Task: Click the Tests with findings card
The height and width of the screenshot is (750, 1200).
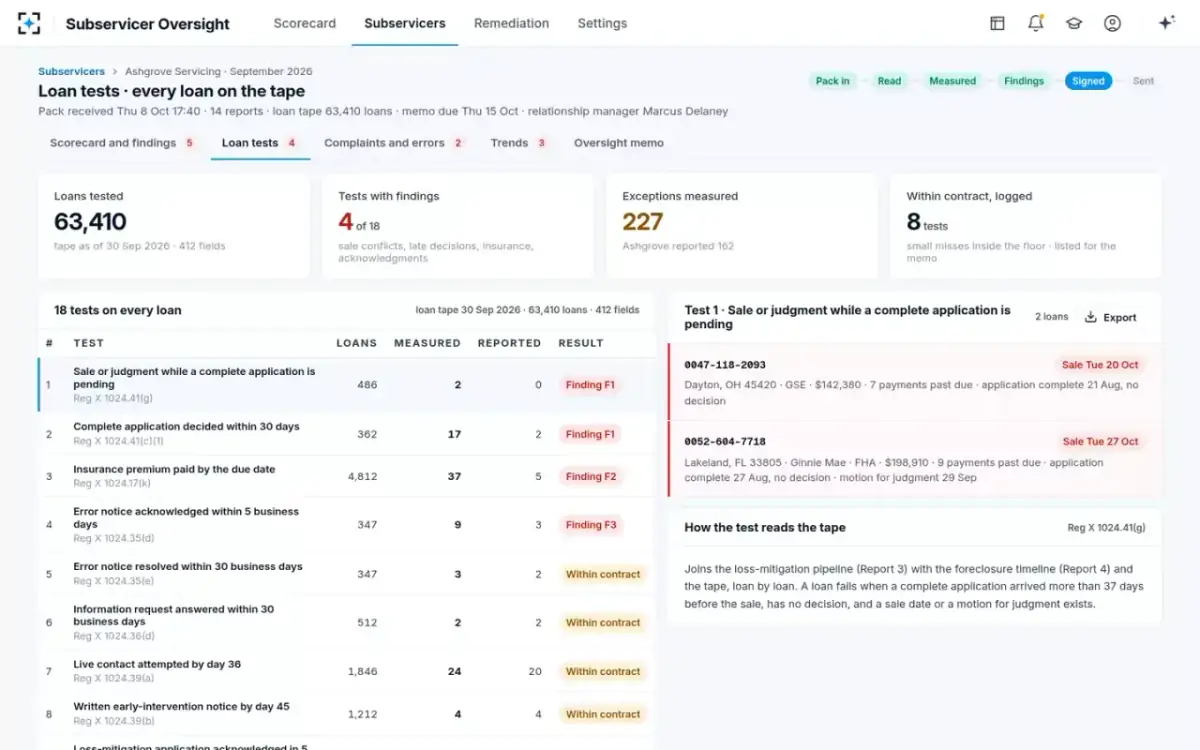Action: [458, 226]
